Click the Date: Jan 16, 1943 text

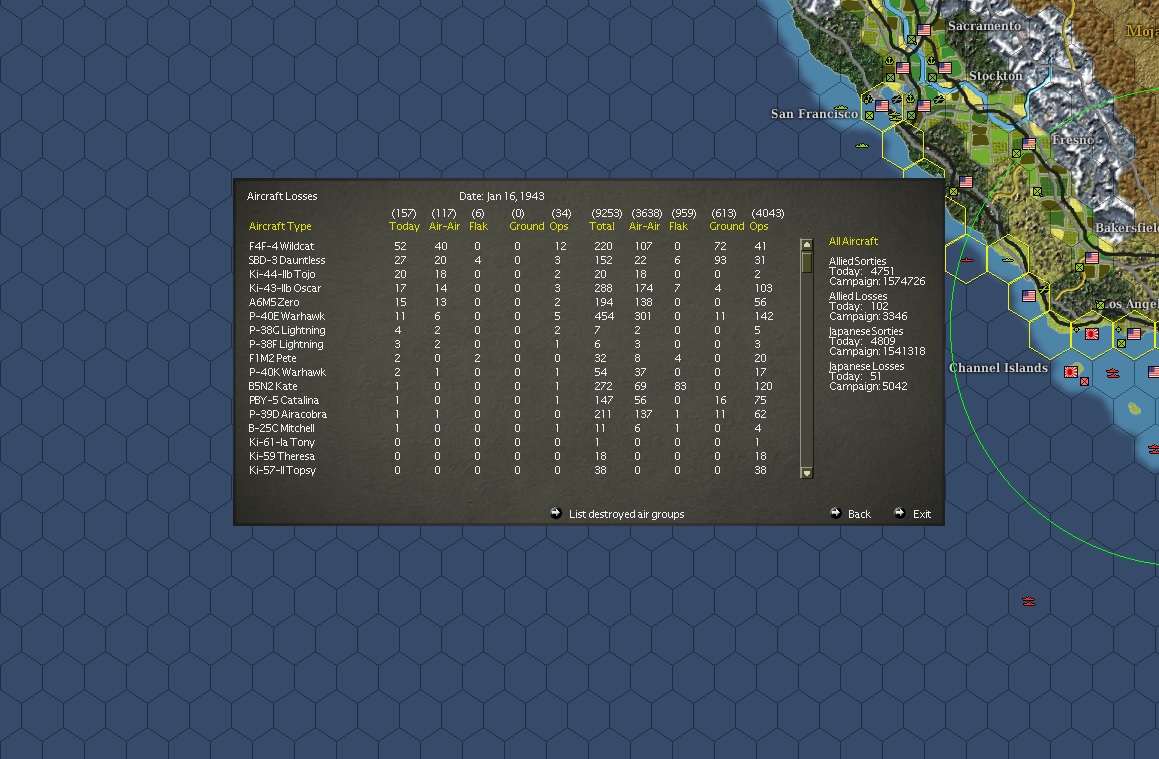(x=501, y=196)
